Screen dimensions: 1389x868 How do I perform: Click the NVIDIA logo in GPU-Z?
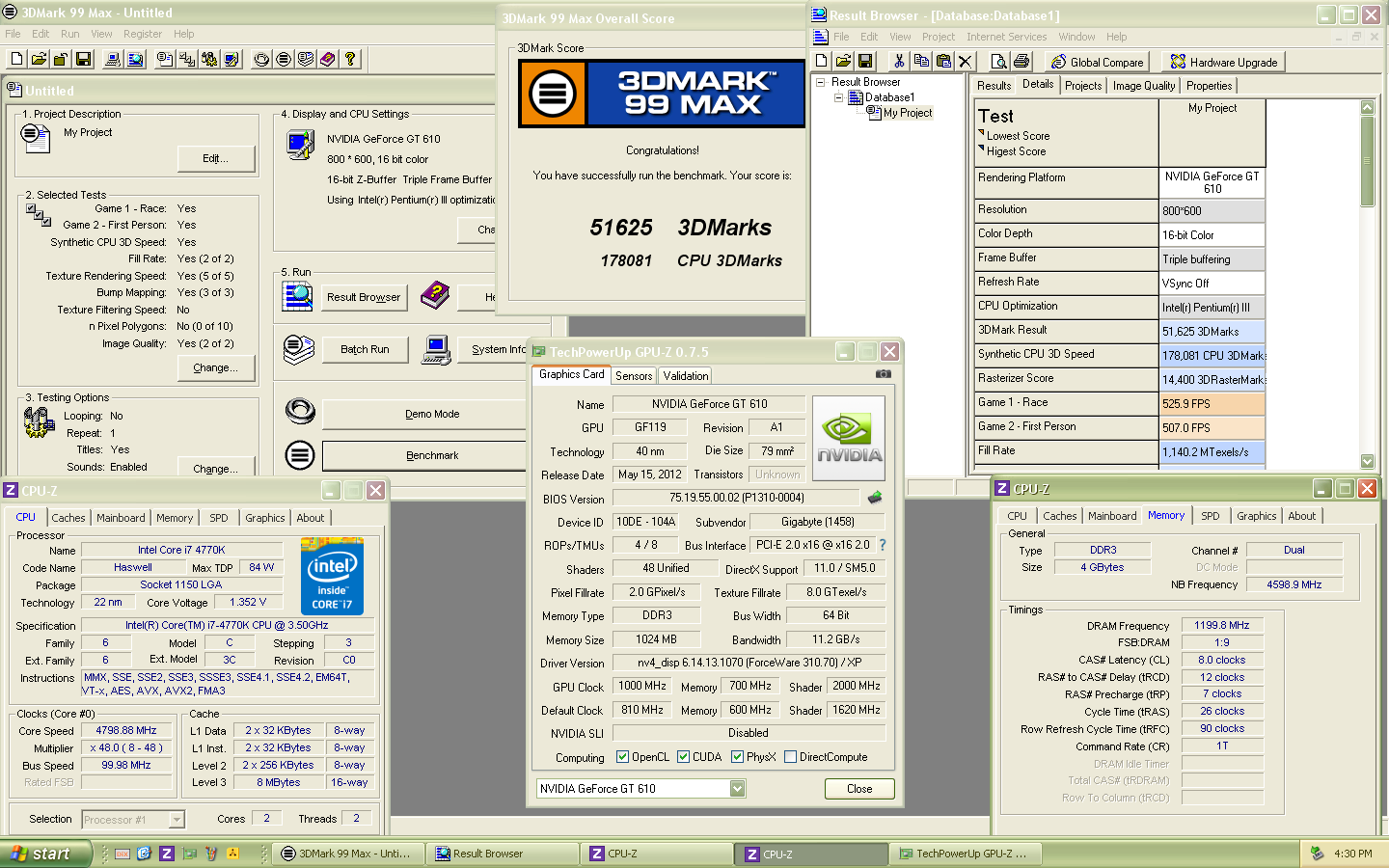tap(849, 439)
